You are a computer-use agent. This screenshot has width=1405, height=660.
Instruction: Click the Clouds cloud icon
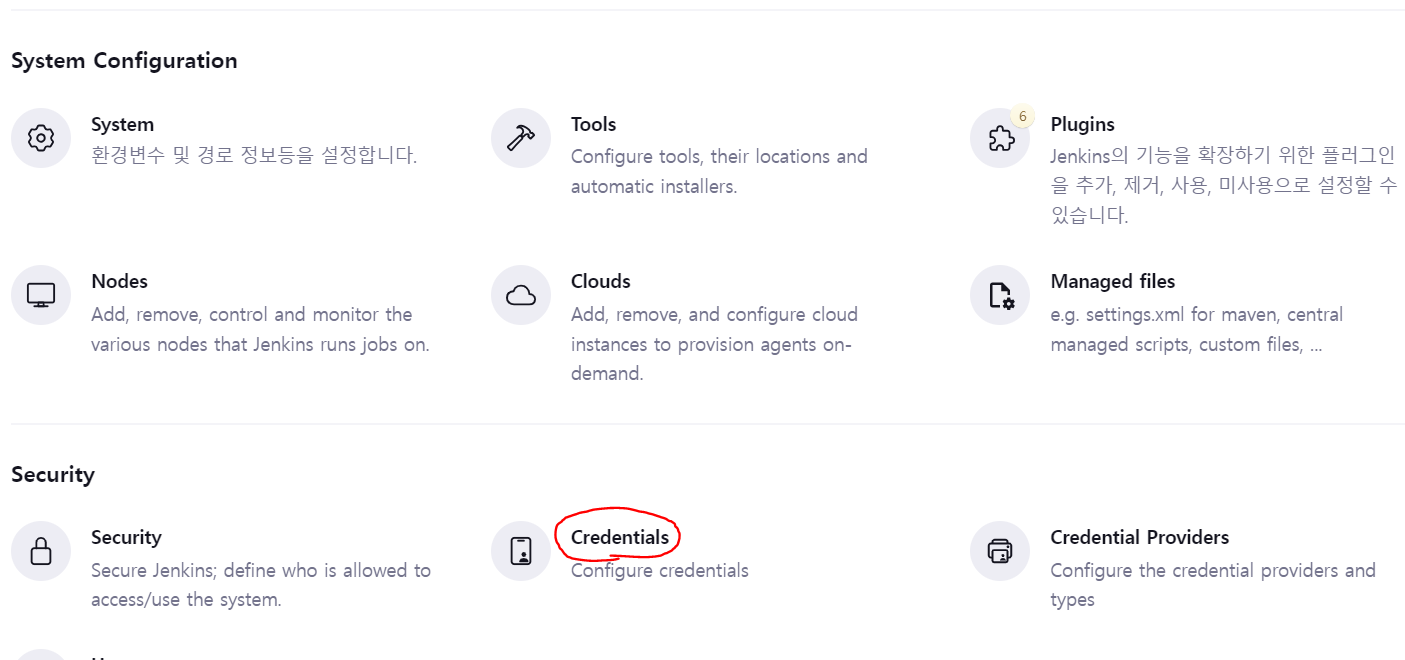tap(520, 295)
